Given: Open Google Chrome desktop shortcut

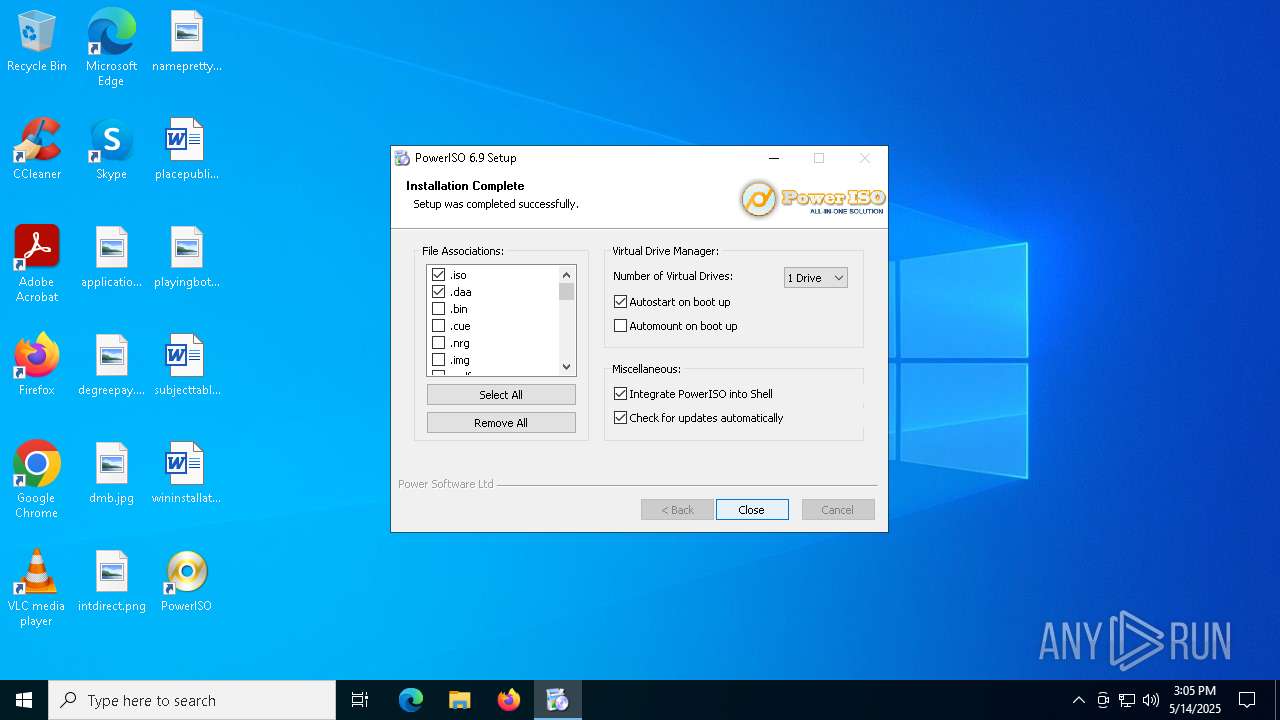Looking at the screenshot, I should (37, 480).
